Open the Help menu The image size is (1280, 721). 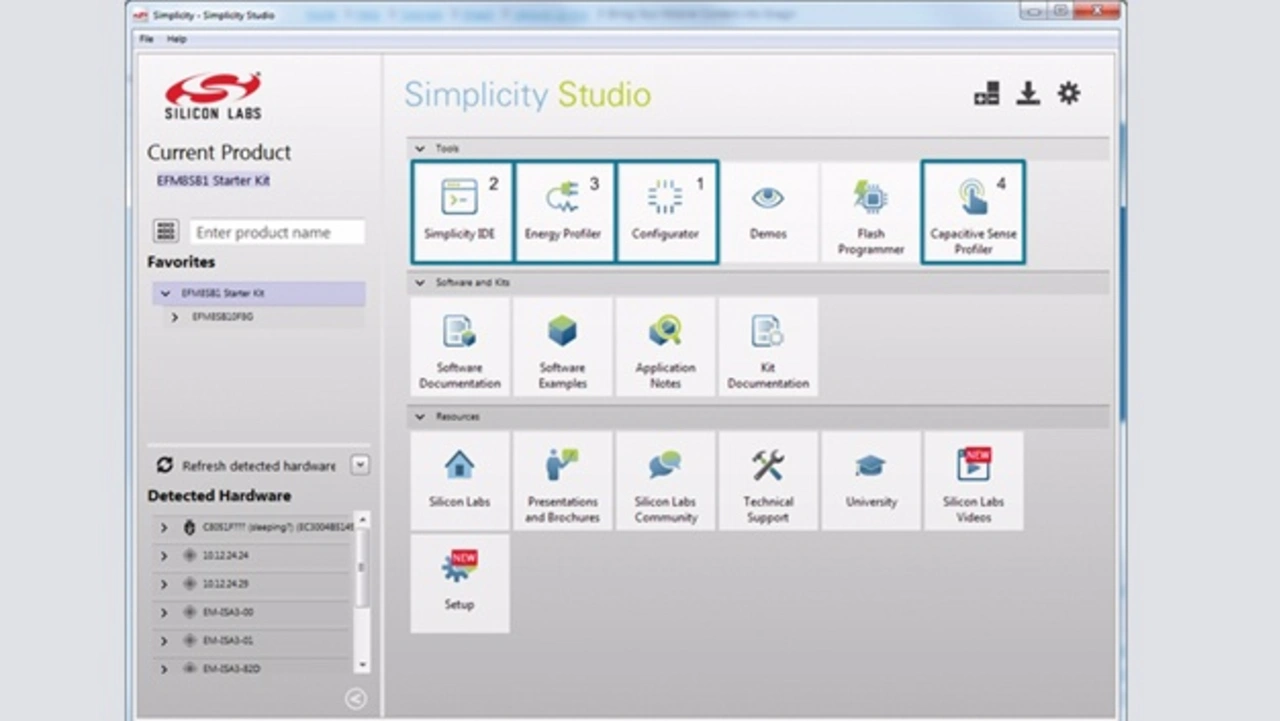(x=177, y=39)
